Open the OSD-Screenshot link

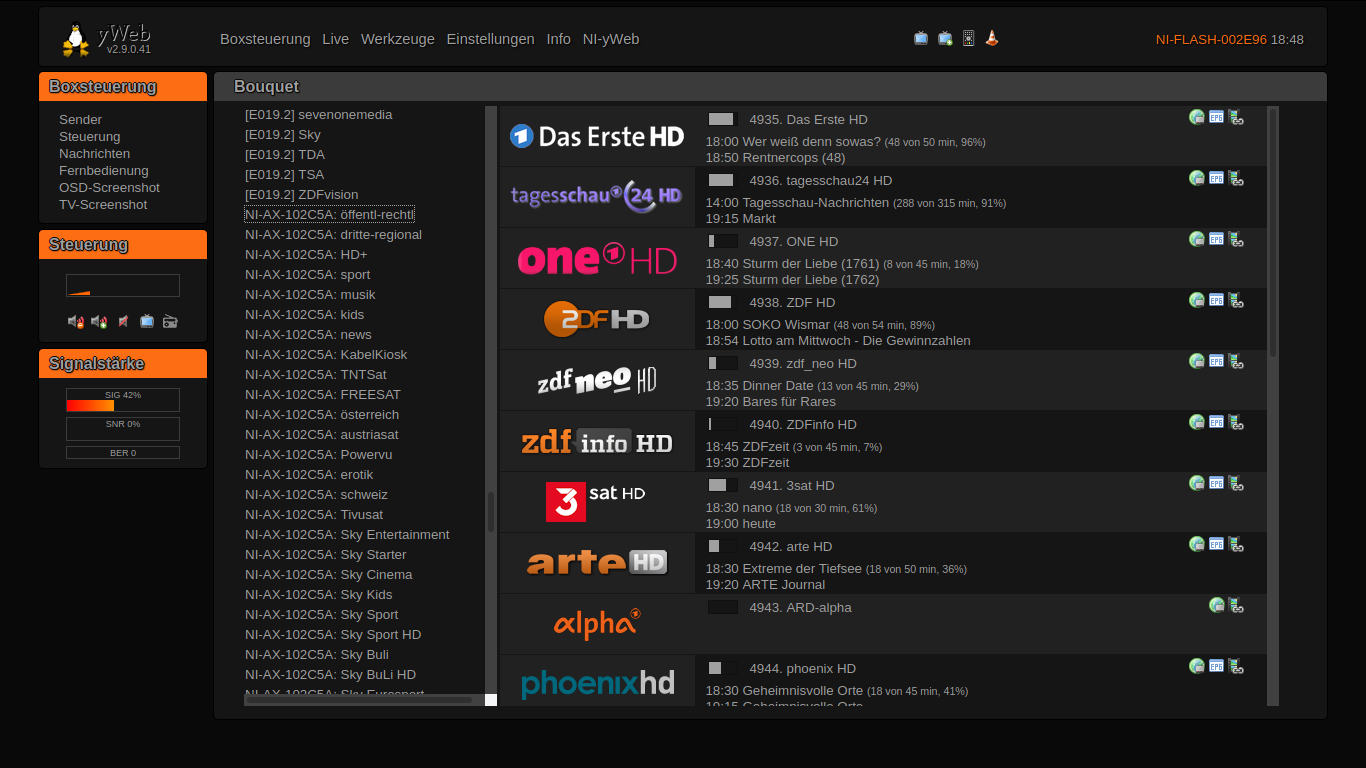[109, 187]
